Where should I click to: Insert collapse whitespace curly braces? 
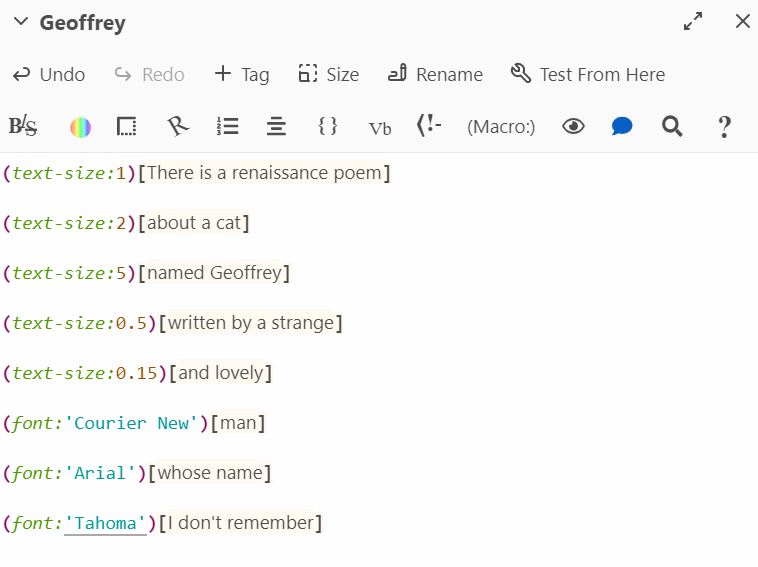click(327, 126)
